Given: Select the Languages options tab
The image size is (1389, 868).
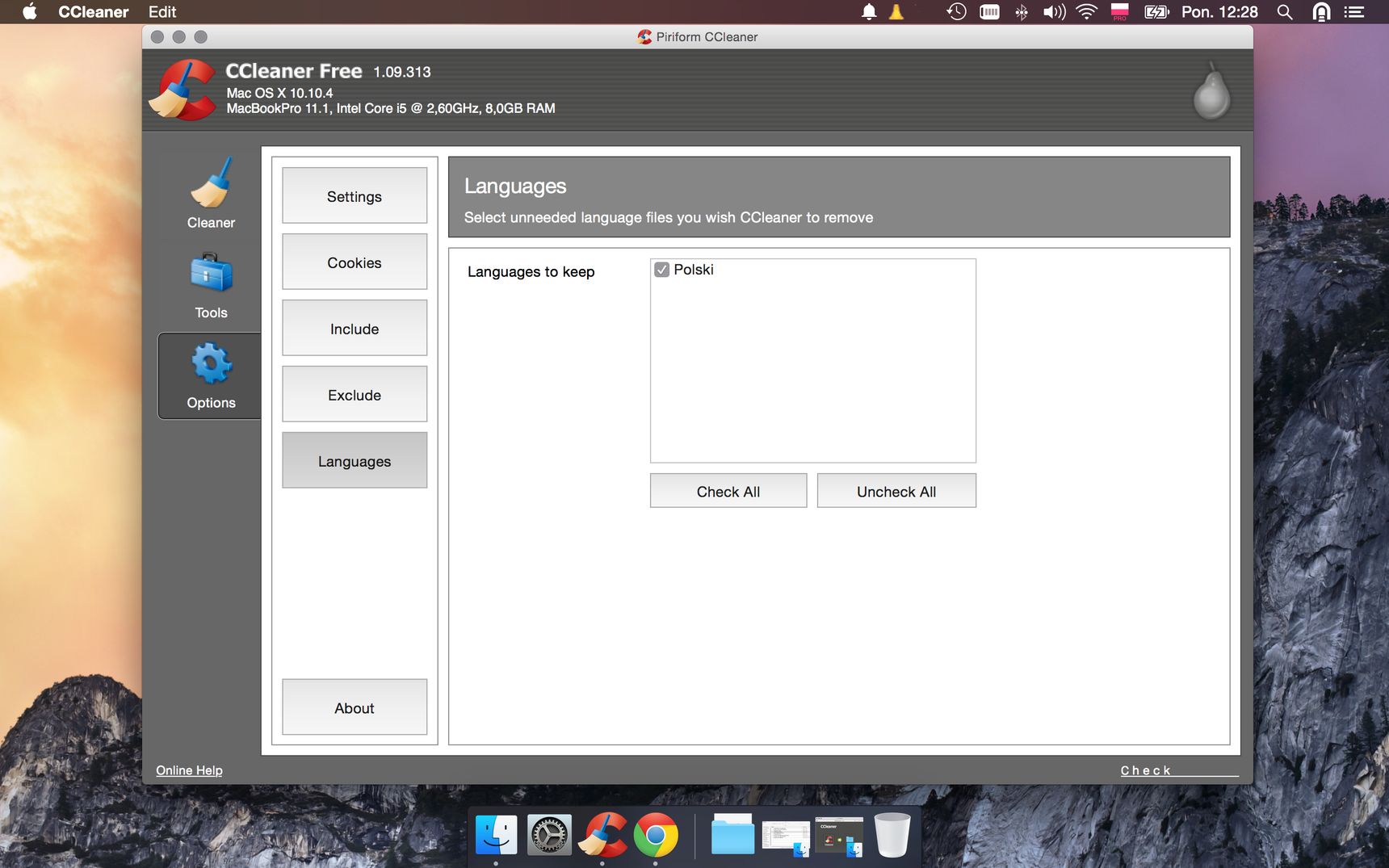Looking at the screenshot, I should [x=355, y=460].
